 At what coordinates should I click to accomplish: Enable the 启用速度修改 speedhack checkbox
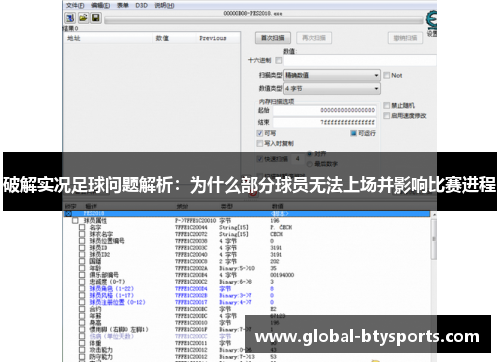pos(387,116)
